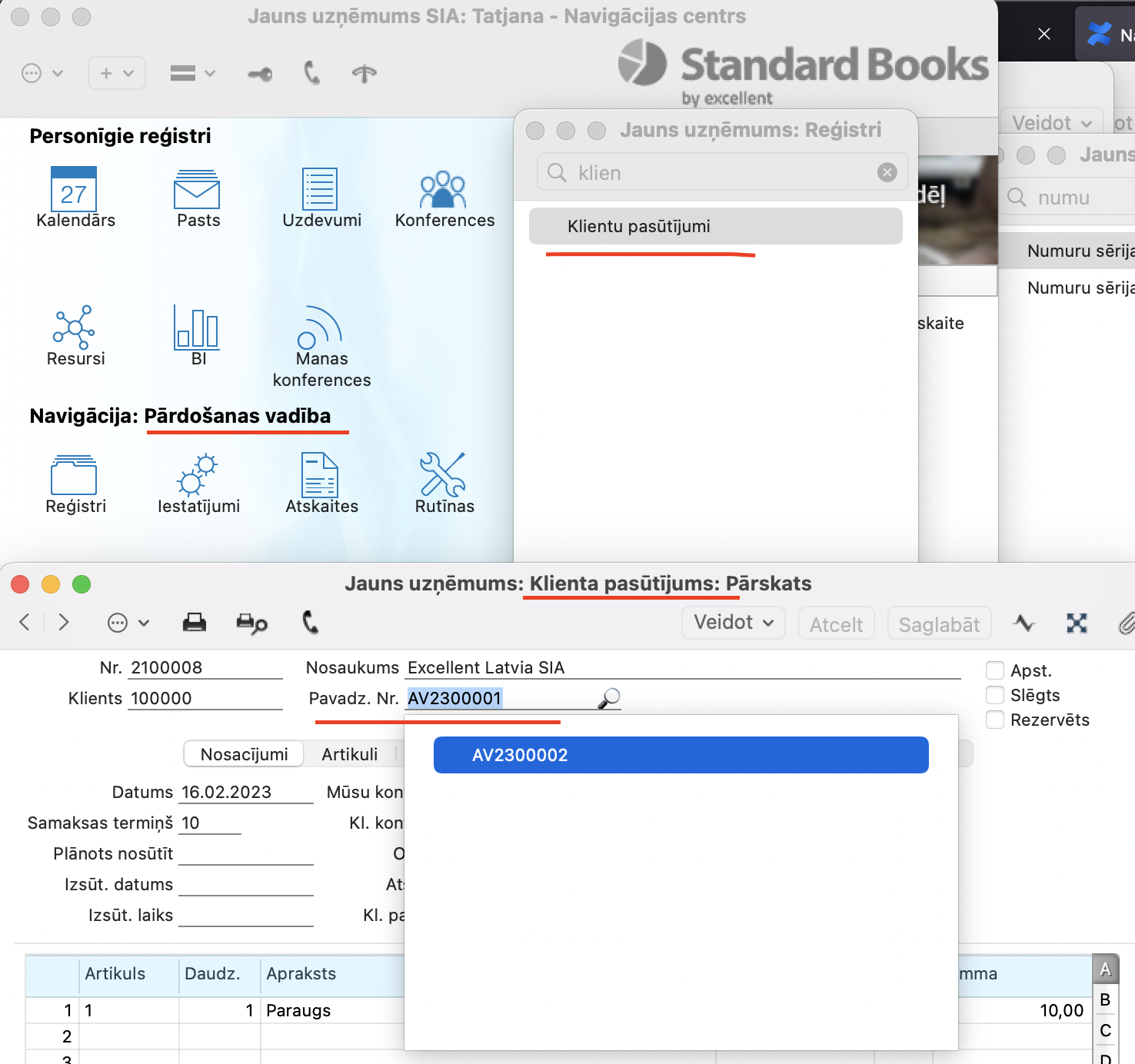Click the printer icon in order toolbar

coord(195,623)
